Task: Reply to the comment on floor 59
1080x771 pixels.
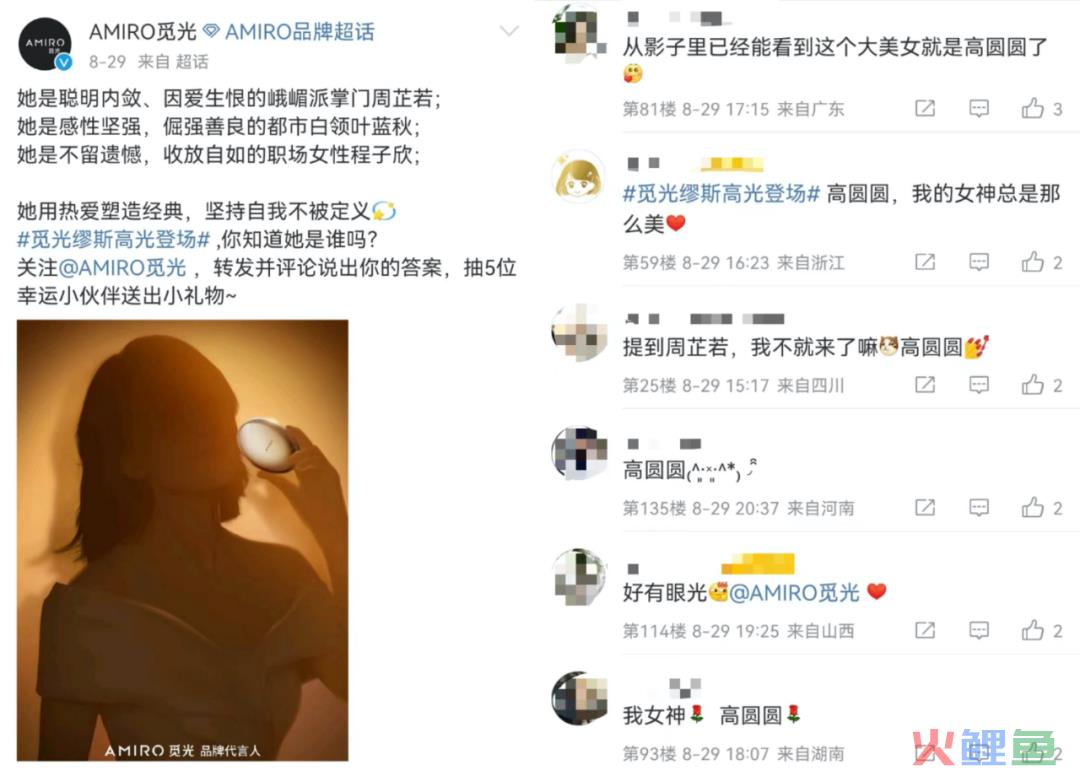Action: pyautogui.click(x=979, y=262)
